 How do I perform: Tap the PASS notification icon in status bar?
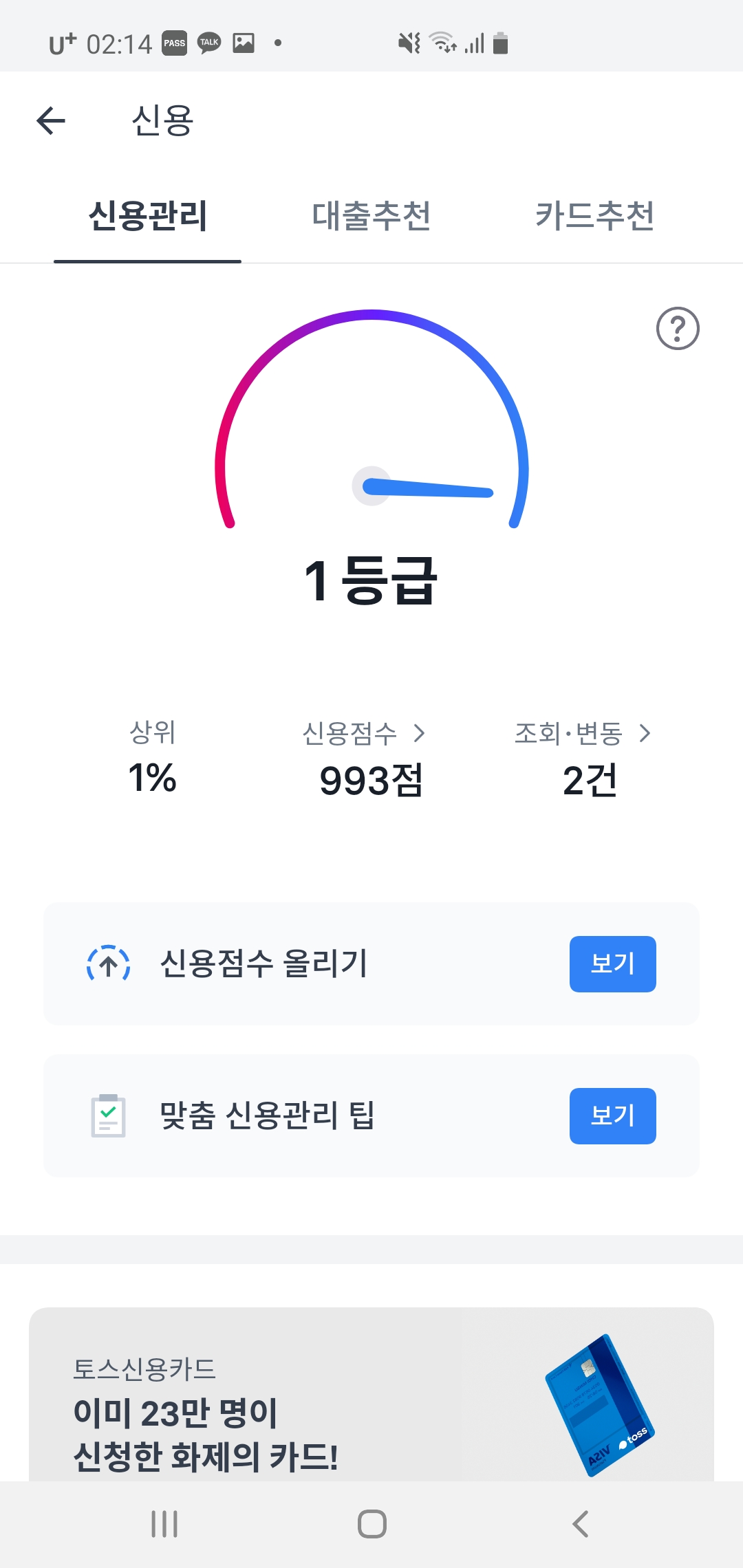tap(174, 43)
